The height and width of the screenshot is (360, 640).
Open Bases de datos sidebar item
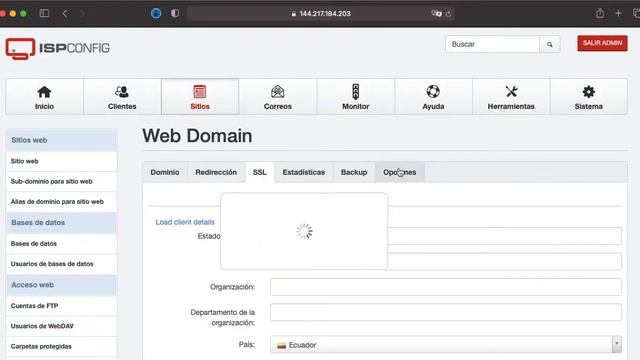[61, 244]
